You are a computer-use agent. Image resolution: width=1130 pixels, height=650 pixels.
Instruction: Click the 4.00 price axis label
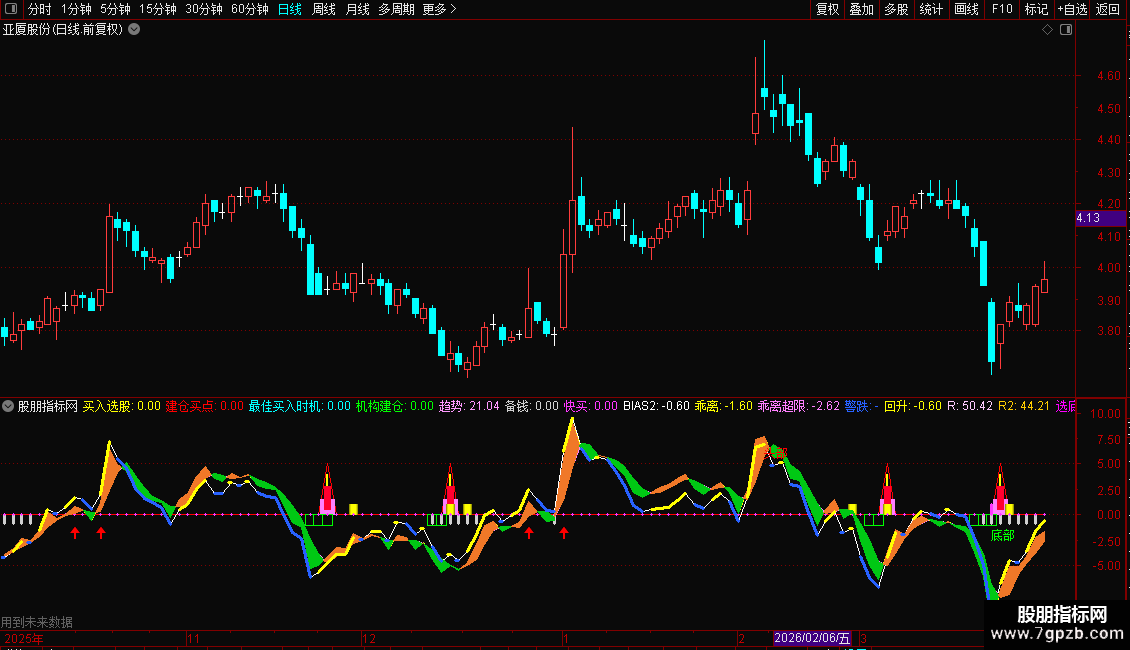click(x=1108, y=267)
